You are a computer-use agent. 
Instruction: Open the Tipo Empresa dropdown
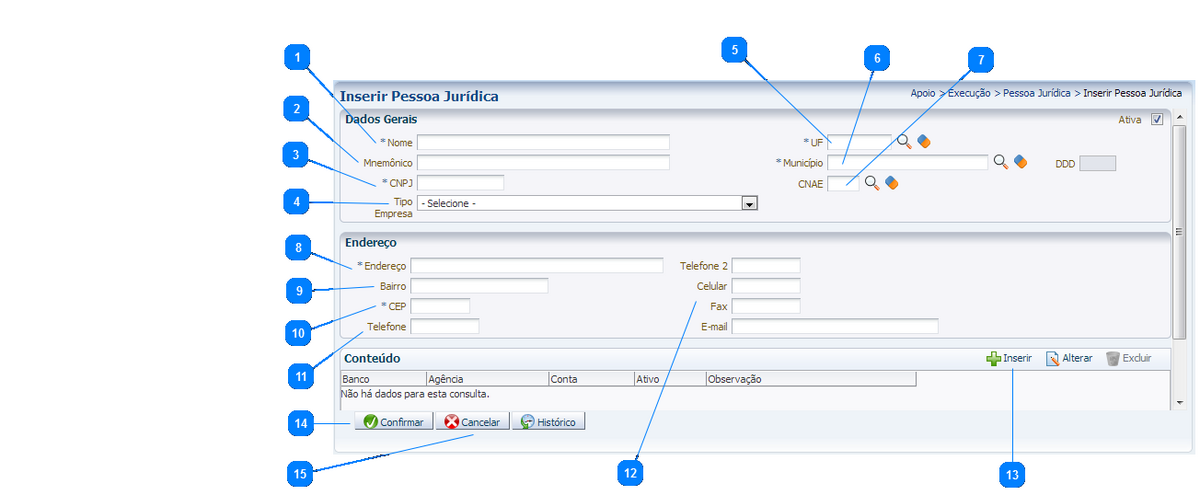tap(748, 203)
